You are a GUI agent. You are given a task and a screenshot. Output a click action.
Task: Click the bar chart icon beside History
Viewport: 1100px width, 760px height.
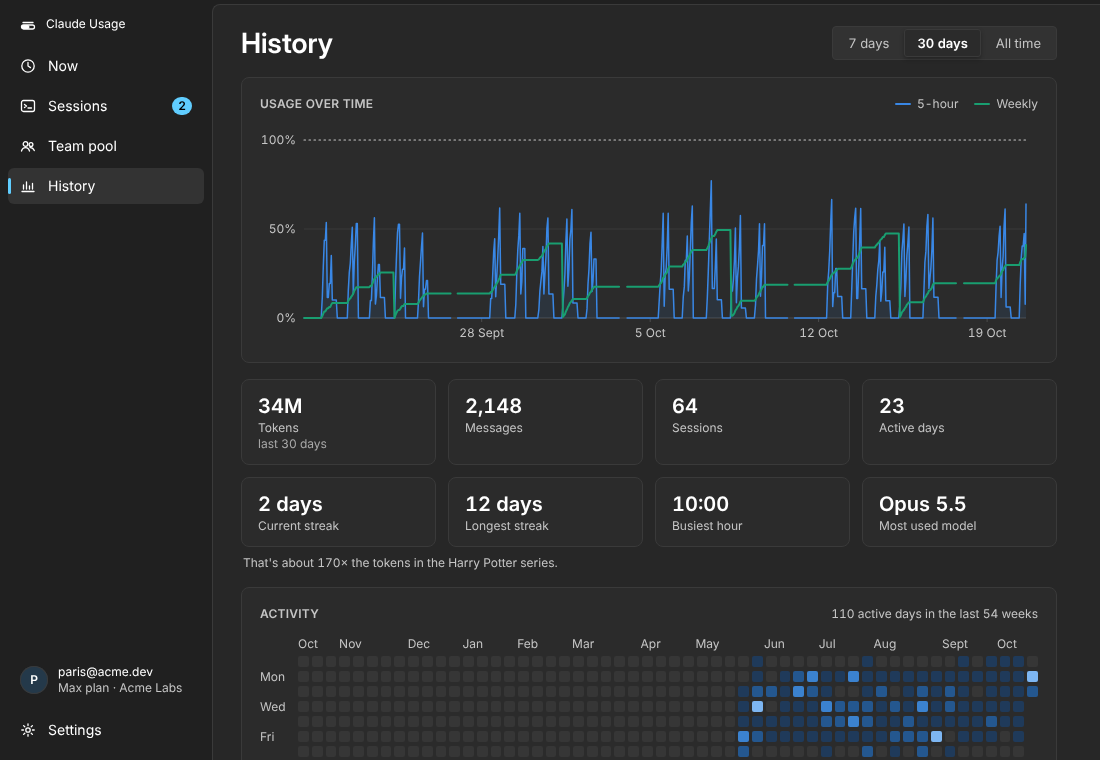28,186
